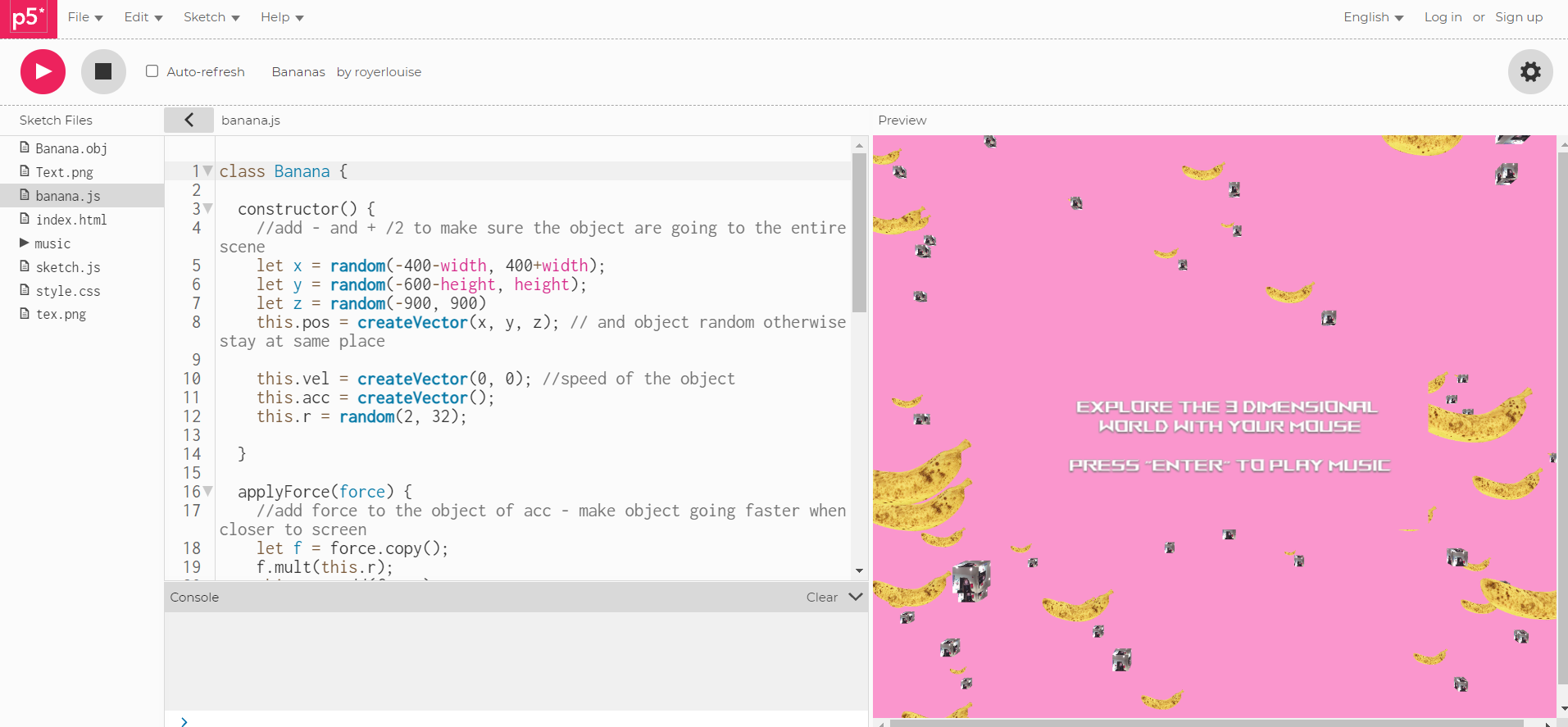
Task: Click the Log in link
Action: (1443, 17)
